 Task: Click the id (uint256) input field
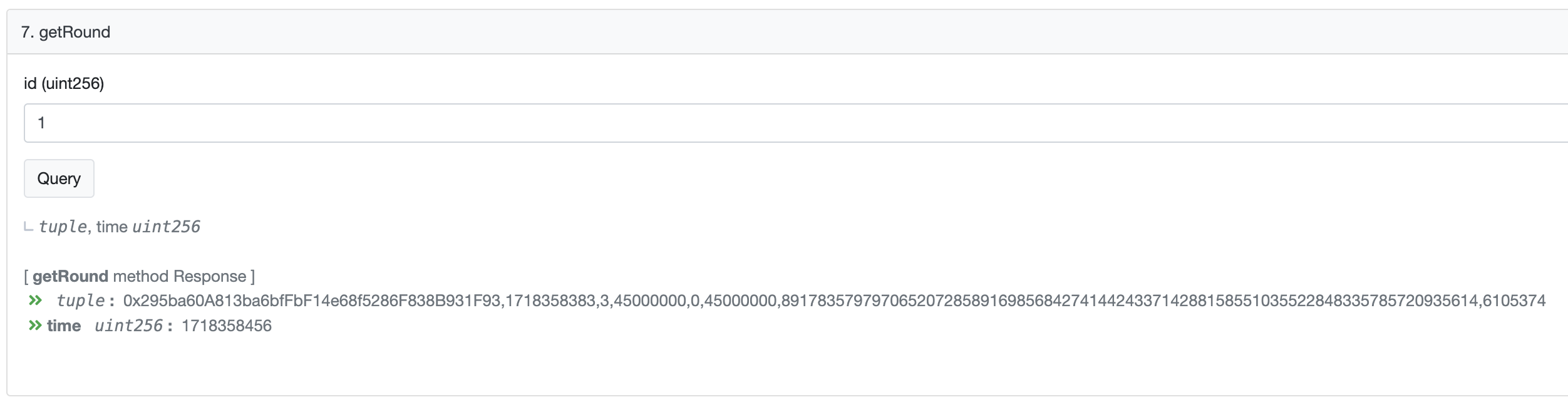point(795,123)
